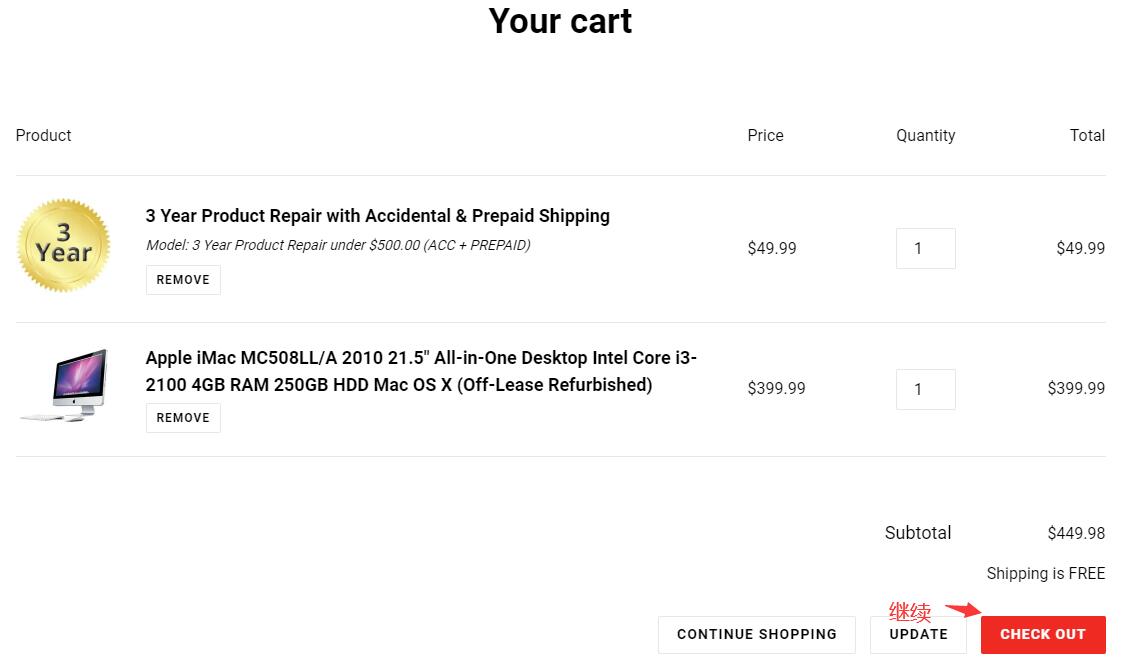Open the 3 Year Product Repair product link

pos(377,216)
